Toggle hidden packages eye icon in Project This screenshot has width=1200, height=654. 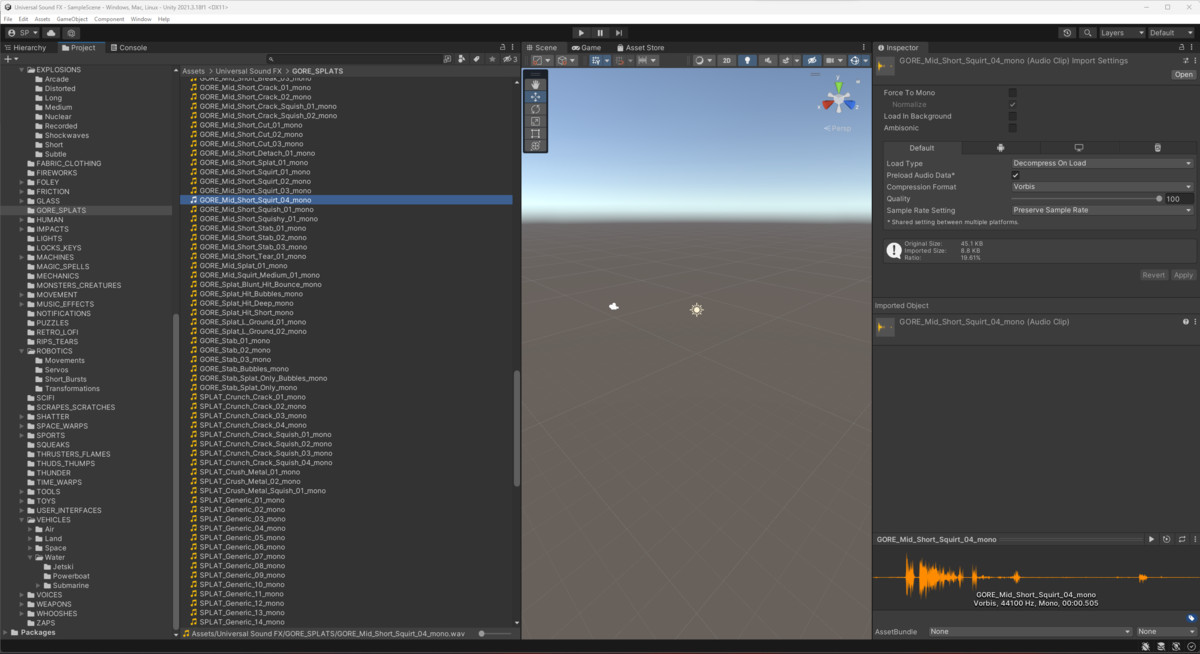510,59
